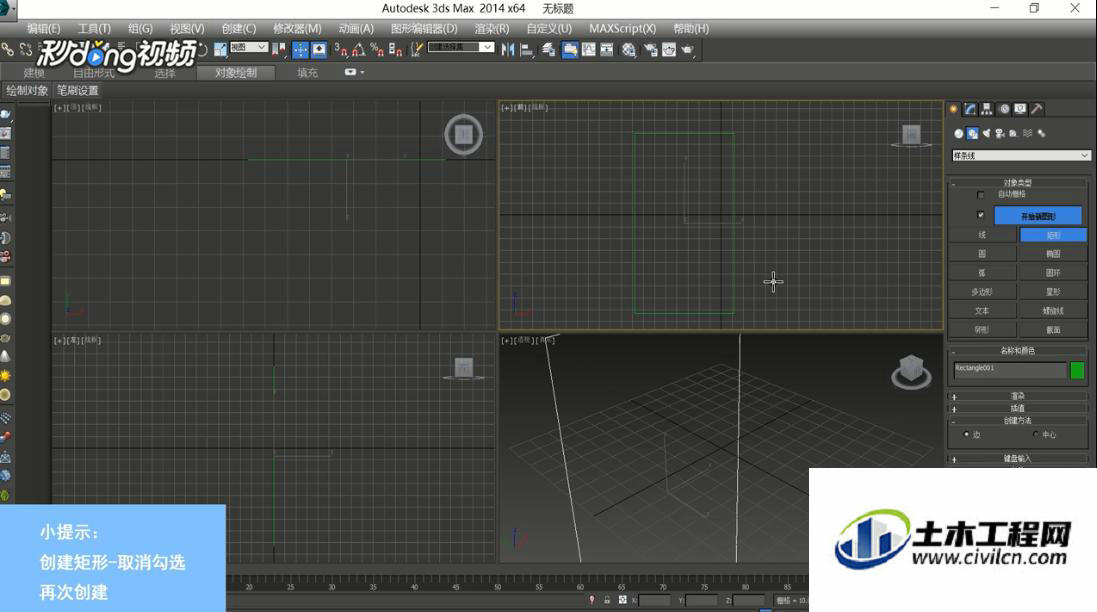Open the 修改器(M) menu
The image size is (1097, 612).
[297, 29]
